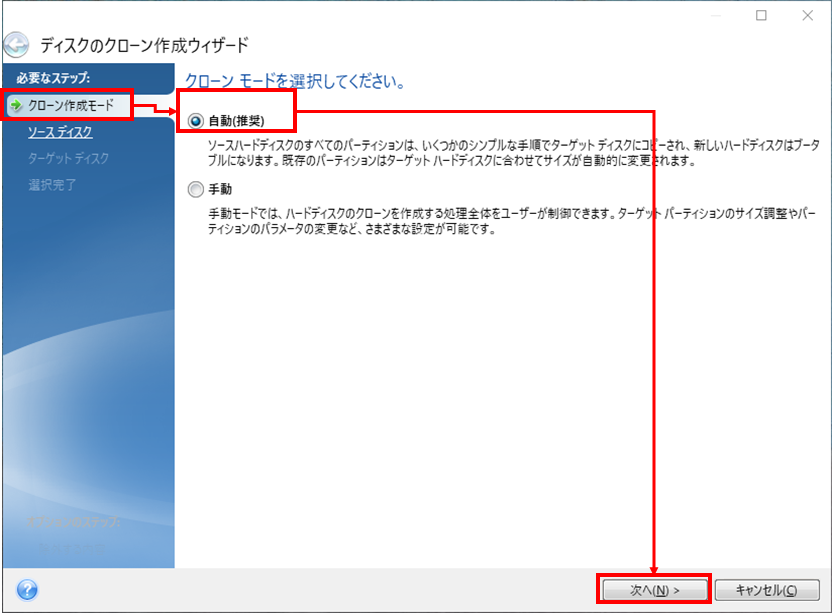Open the ソースディスク step link
This screenshot has width=832, height=613.
pos(61,132)
